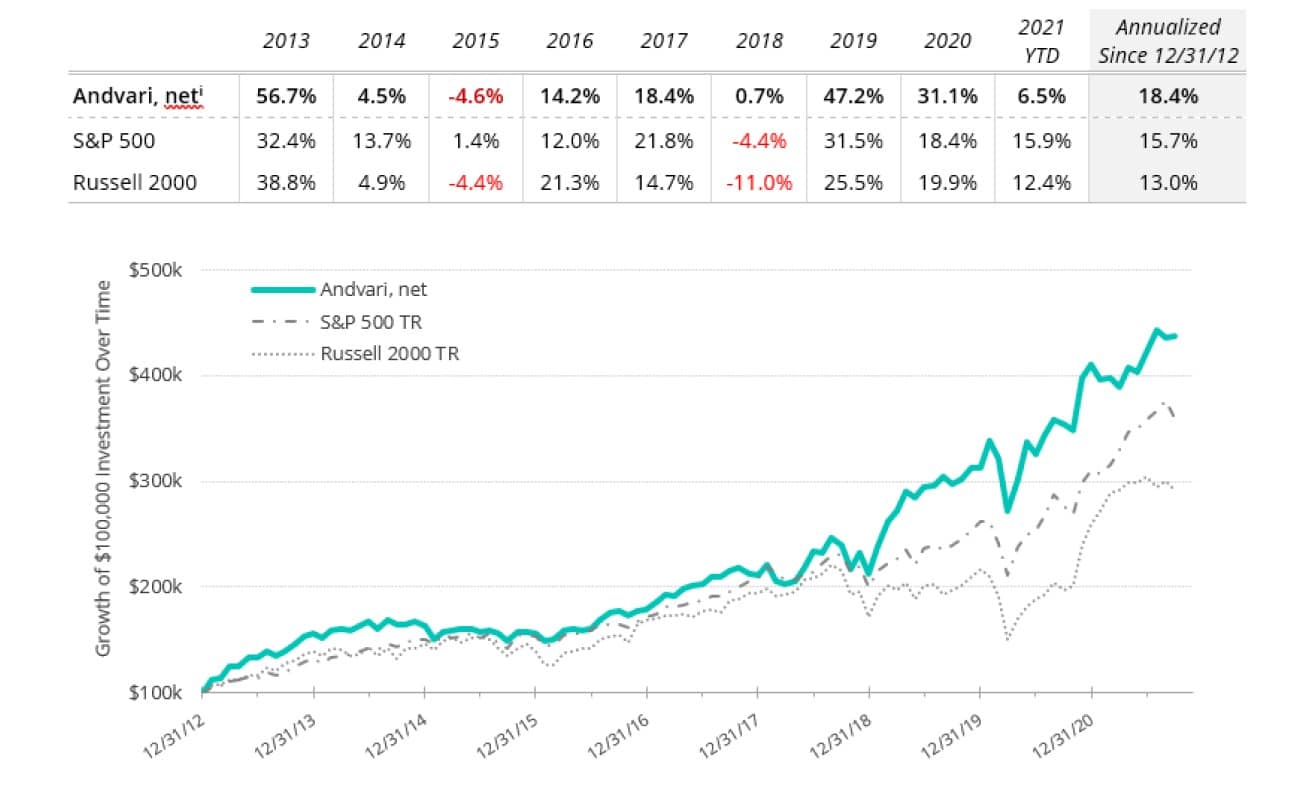Select the "Annualized Since 12/31/12" header
Screen dimensions: 1314x788
coord(1168,41)
